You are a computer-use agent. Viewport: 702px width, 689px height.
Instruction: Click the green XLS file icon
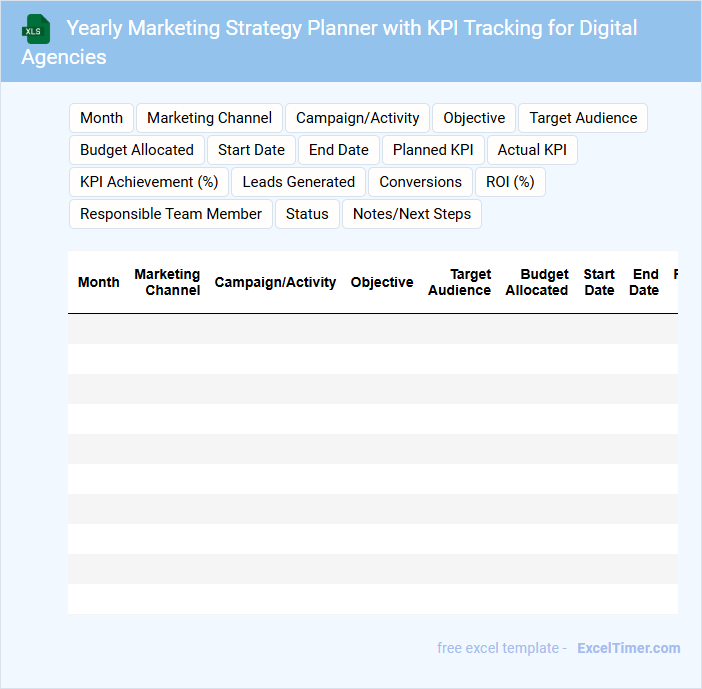pos(36,30)
